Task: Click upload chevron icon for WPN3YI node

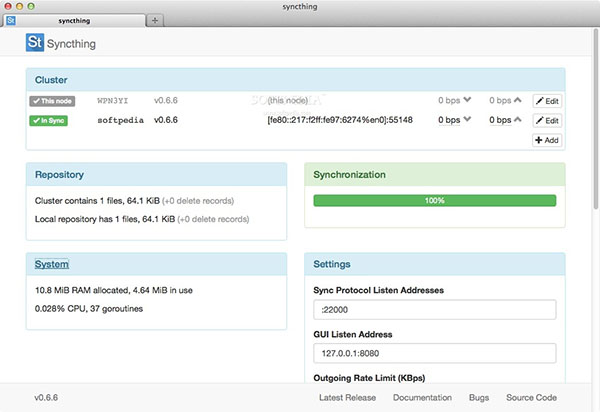Action: (518, 101)
